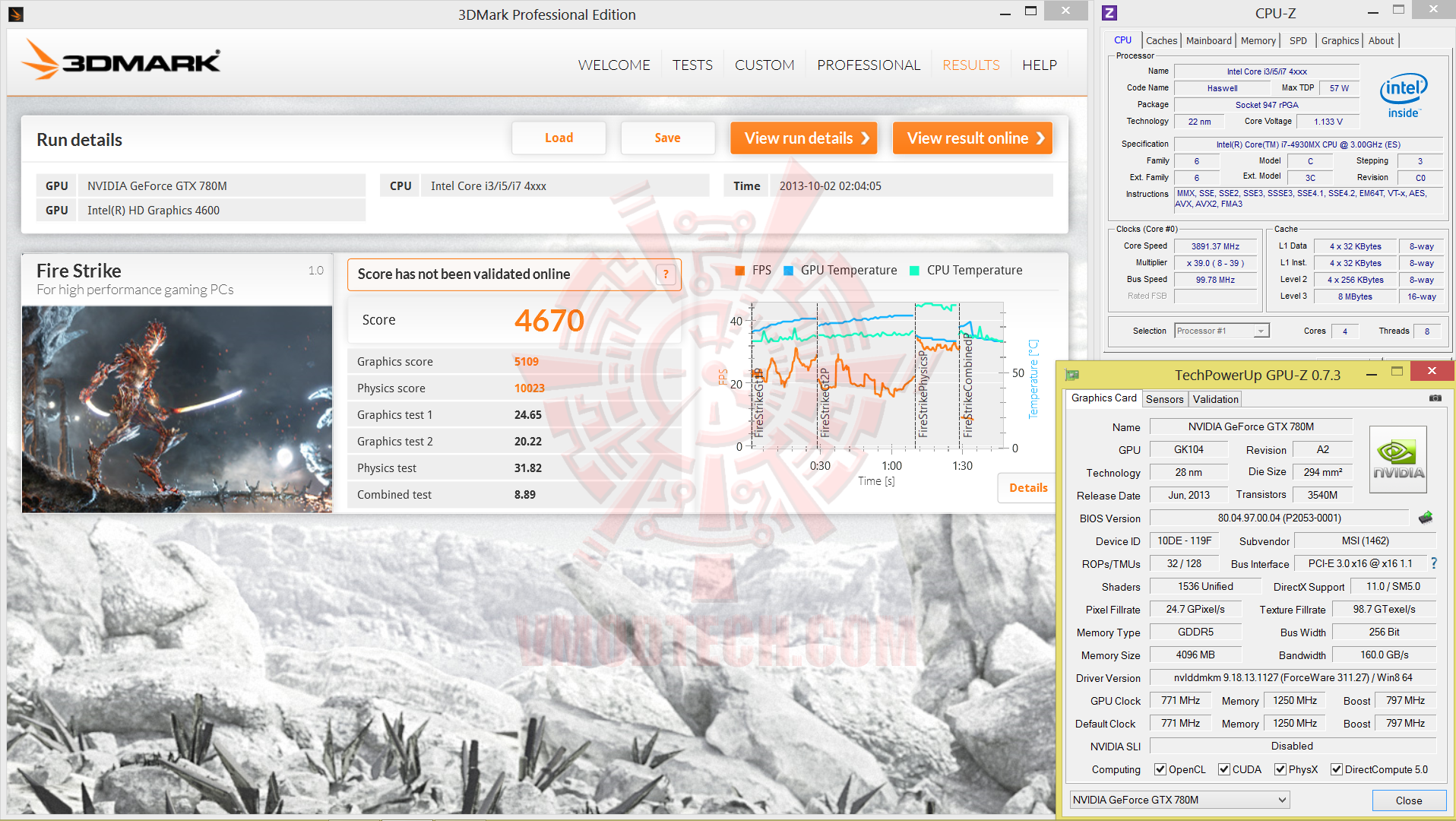This screenshot has width=1456, height=821.
Task: Click the Graphics score value 5109
Action: pos(527,362)
